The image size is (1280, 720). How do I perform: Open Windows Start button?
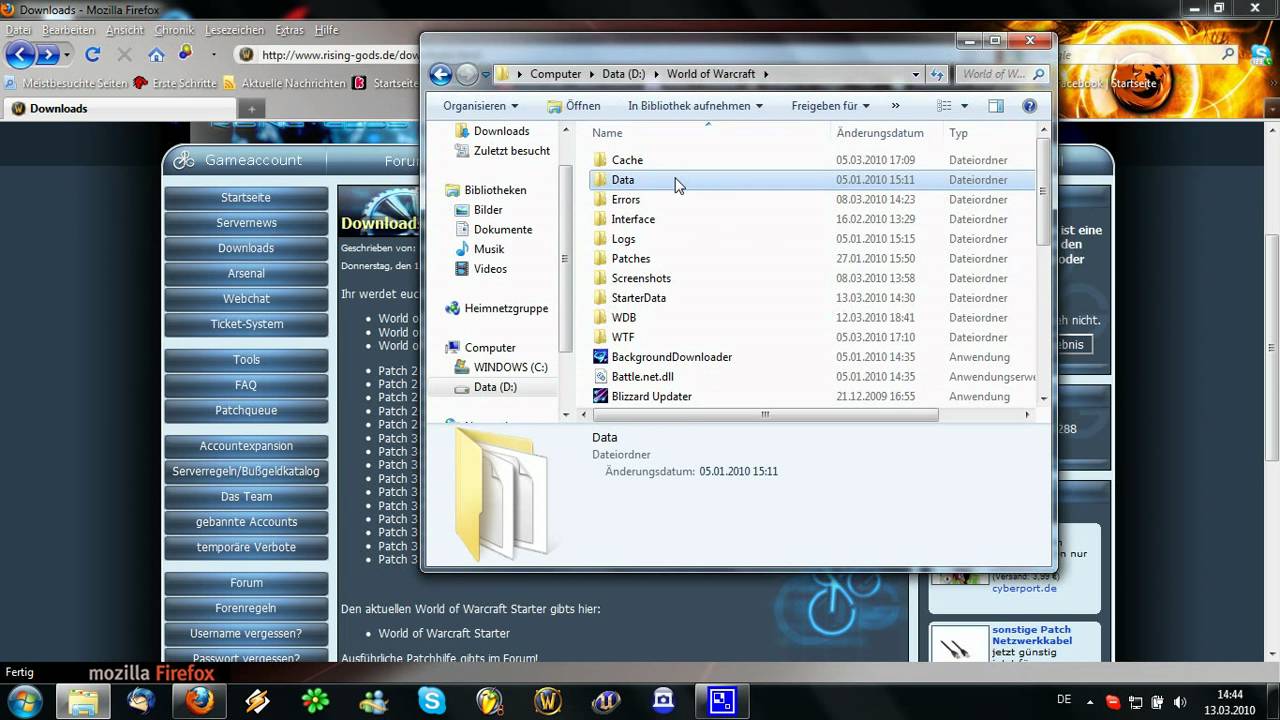pyautogui.click(x=25, y=700)
